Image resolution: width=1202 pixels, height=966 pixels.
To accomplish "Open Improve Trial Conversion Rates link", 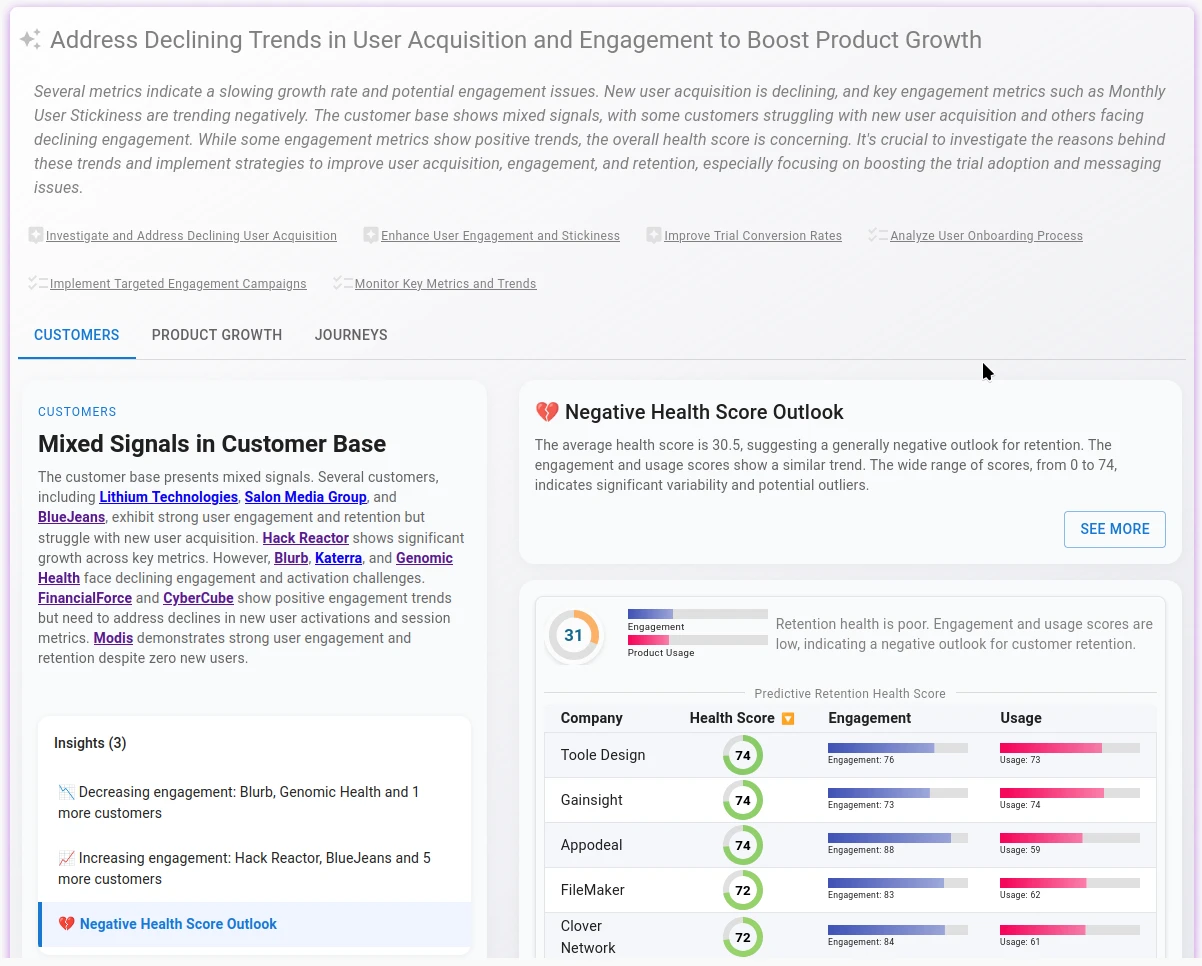I will (x=753, y=236).
